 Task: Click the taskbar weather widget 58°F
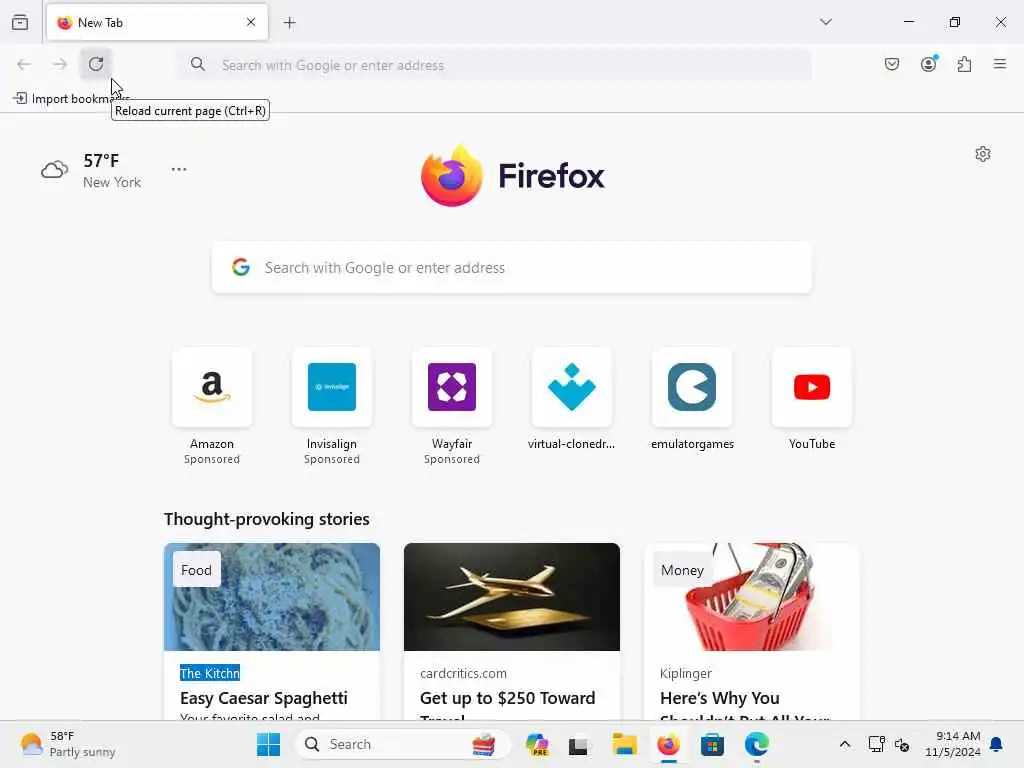click(x=69, y=744)
